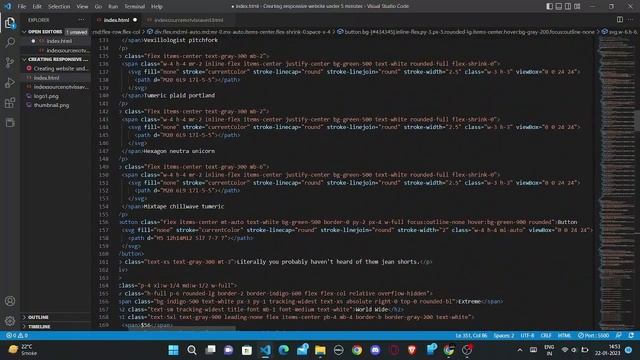Switch to the second indexsource editor tab

coord(189,20)
